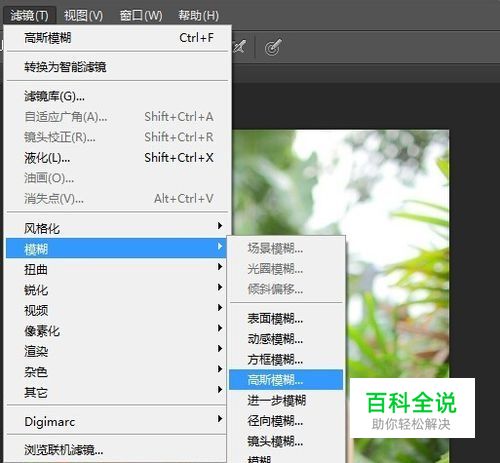Select 进一步模糊 filter
Screen dimensions: 500x463
point(286,400)
